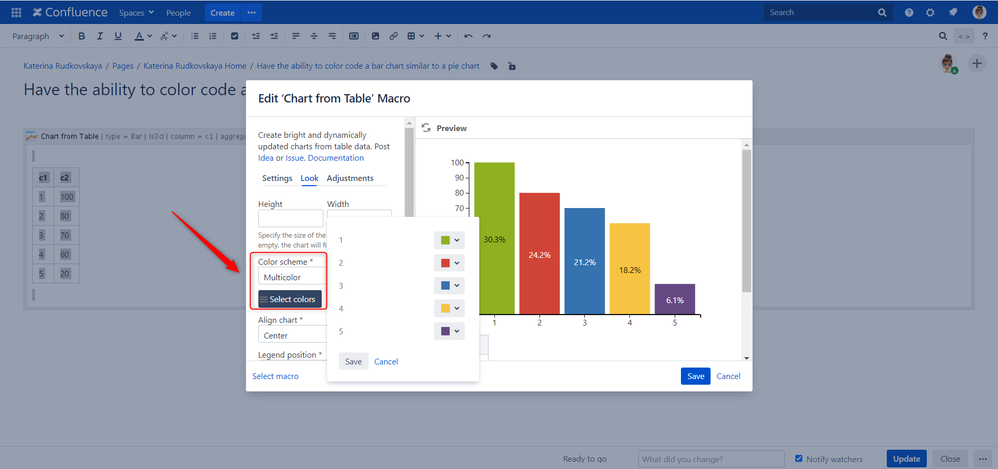The width and height of the screenshot is (998, 469).
Task: Click the indent icon
Action: click(x=274, y=36)
